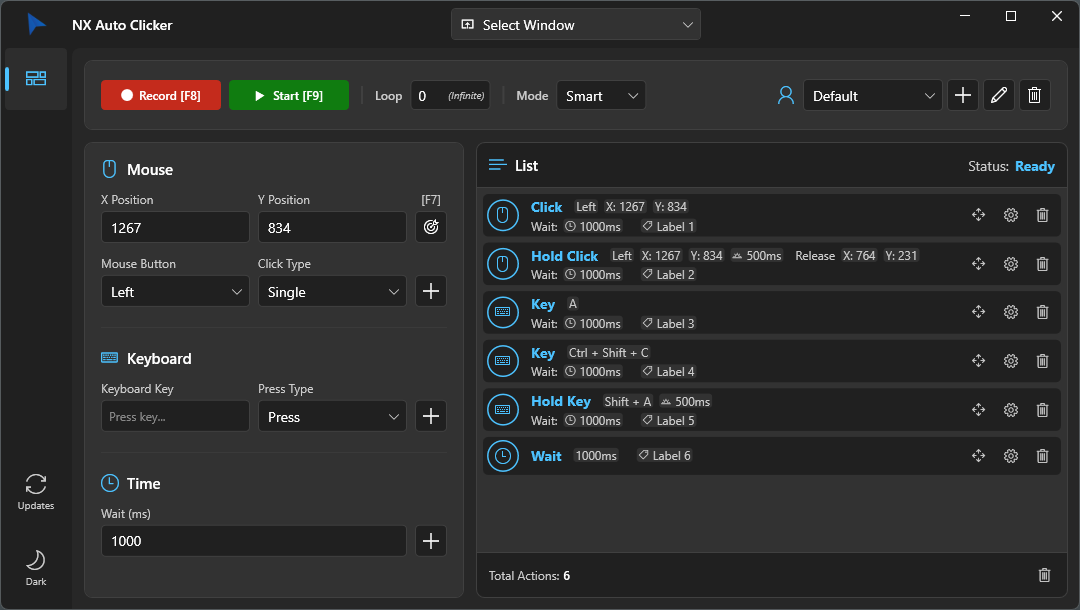Focus the Loop count field
Screen dimensions: 1080x610
click(450, 96)
